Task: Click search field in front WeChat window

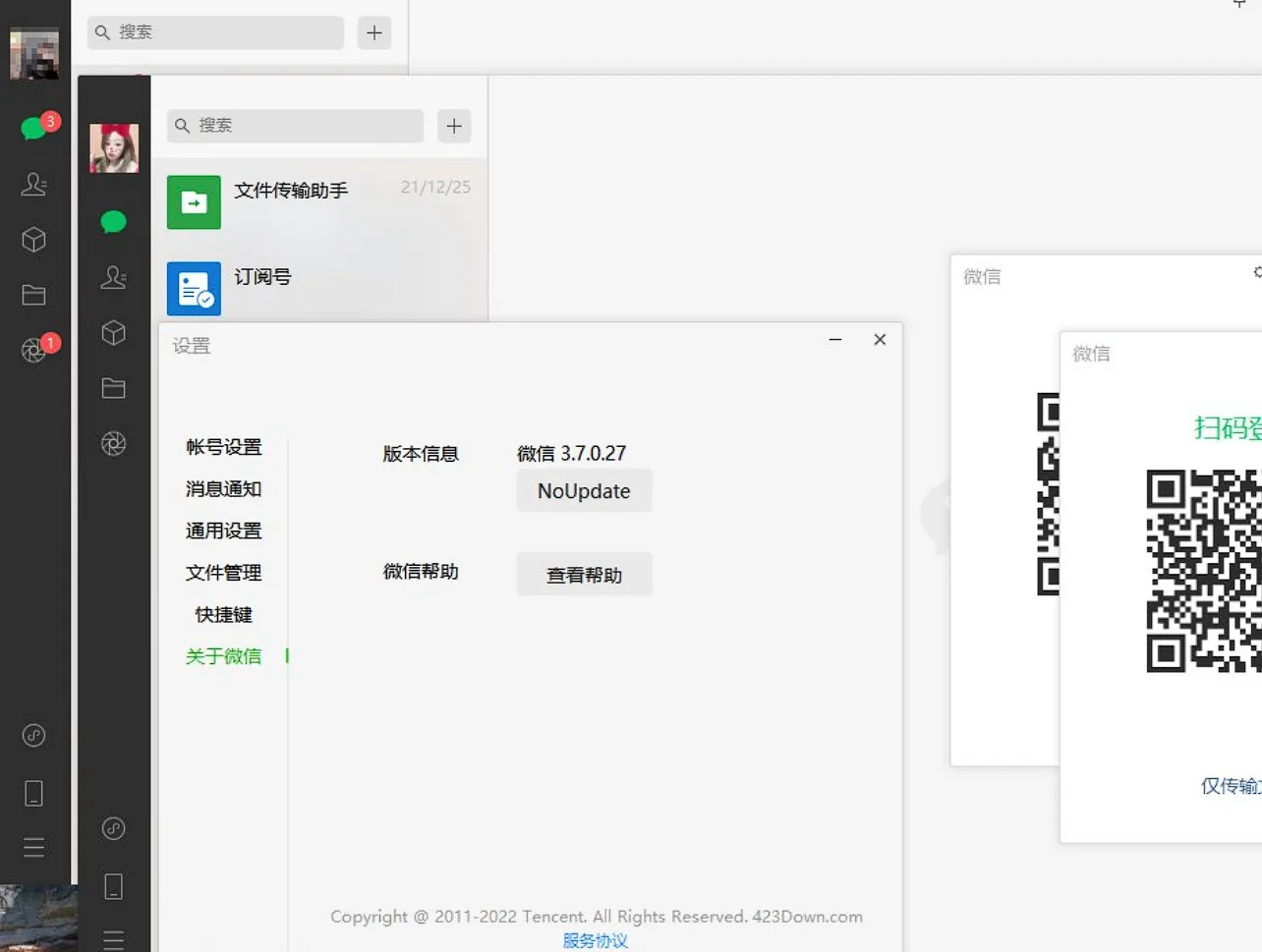Action: tap(295, 126)
